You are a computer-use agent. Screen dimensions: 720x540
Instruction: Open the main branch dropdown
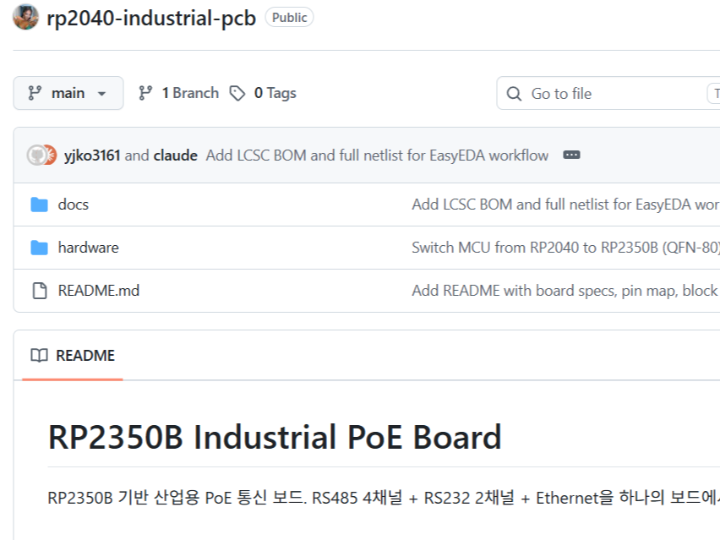coord(67,93)
